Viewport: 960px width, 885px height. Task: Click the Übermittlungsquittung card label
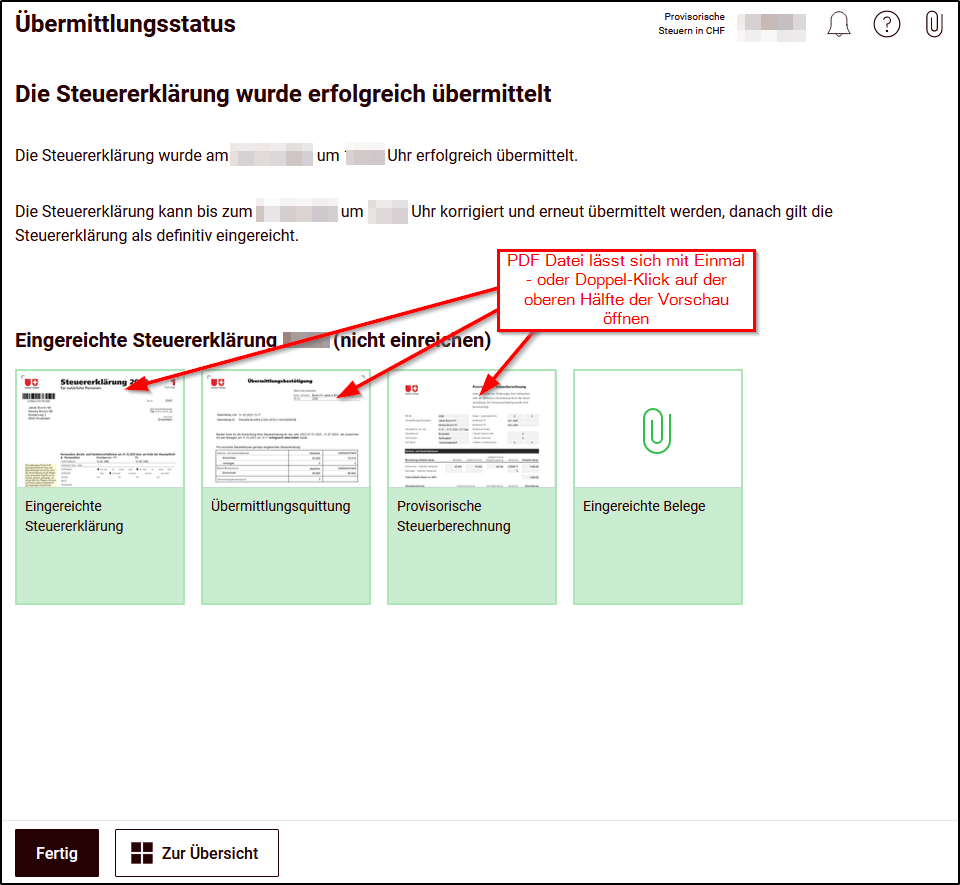(x=280, y=506)
